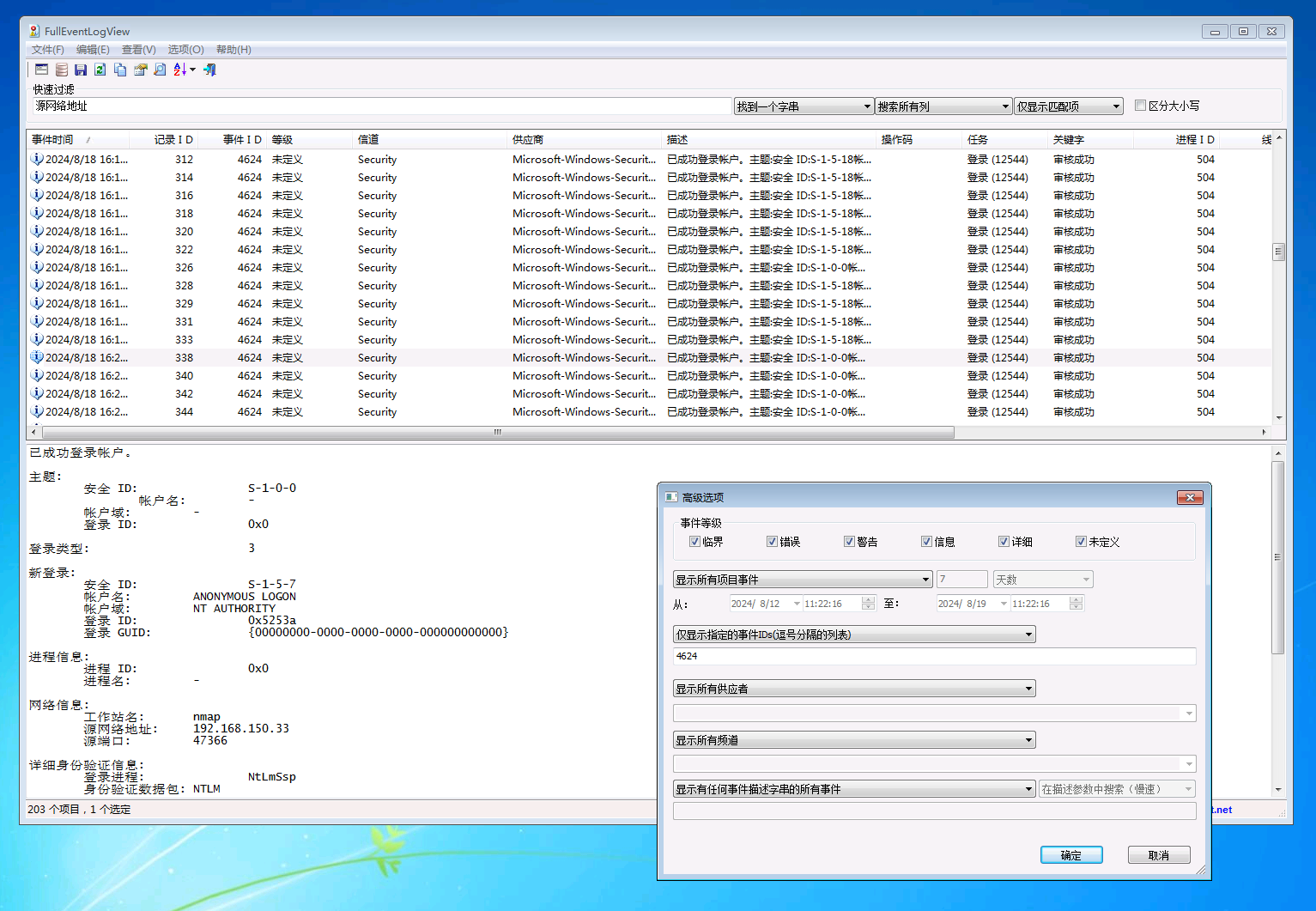
Task: Click the FullEventLogView title bar app icon
Action: [x=34, y=31]
